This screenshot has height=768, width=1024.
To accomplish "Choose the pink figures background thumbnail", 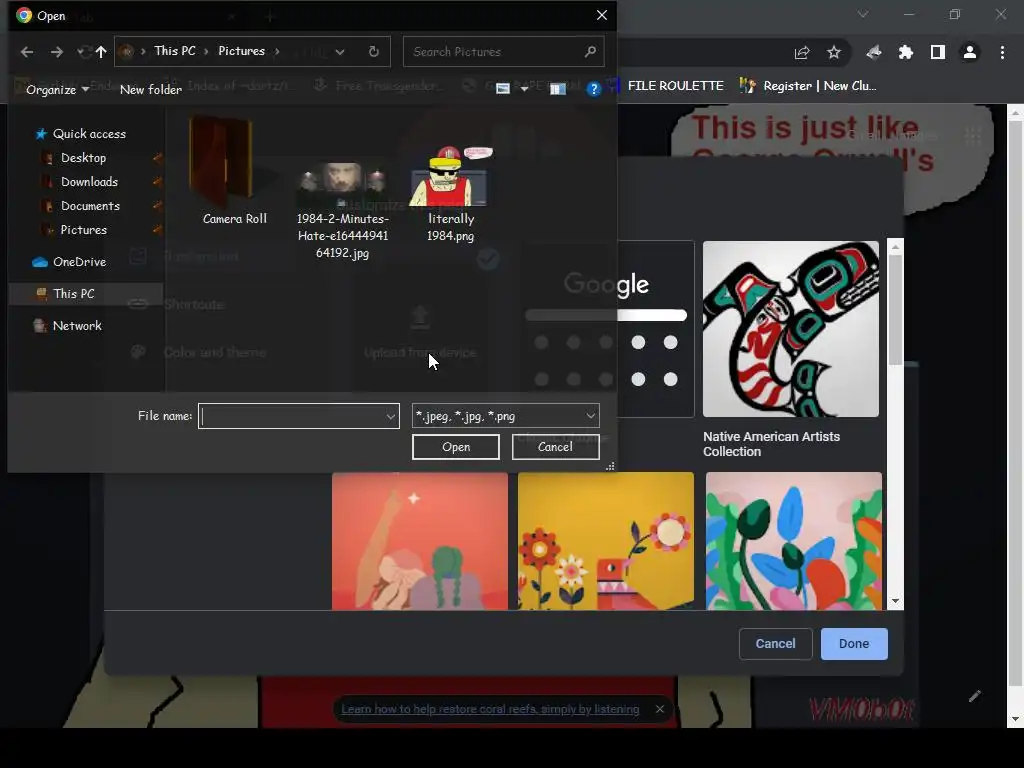I will click(419, 541).
